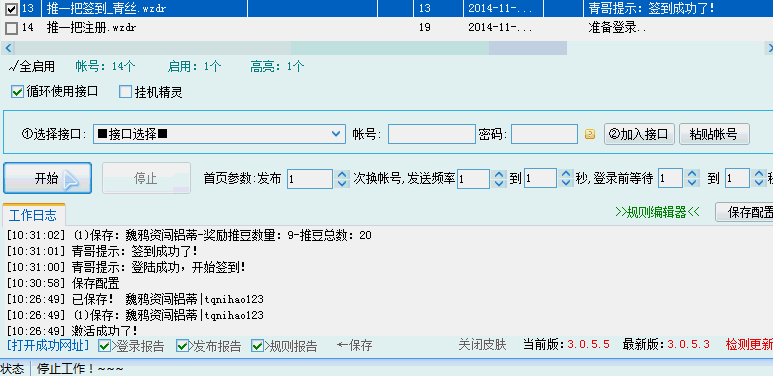Toggle 循环使用接口 checkbox
The width and height of the screenshot is (773, 376).
coord(18,92)
